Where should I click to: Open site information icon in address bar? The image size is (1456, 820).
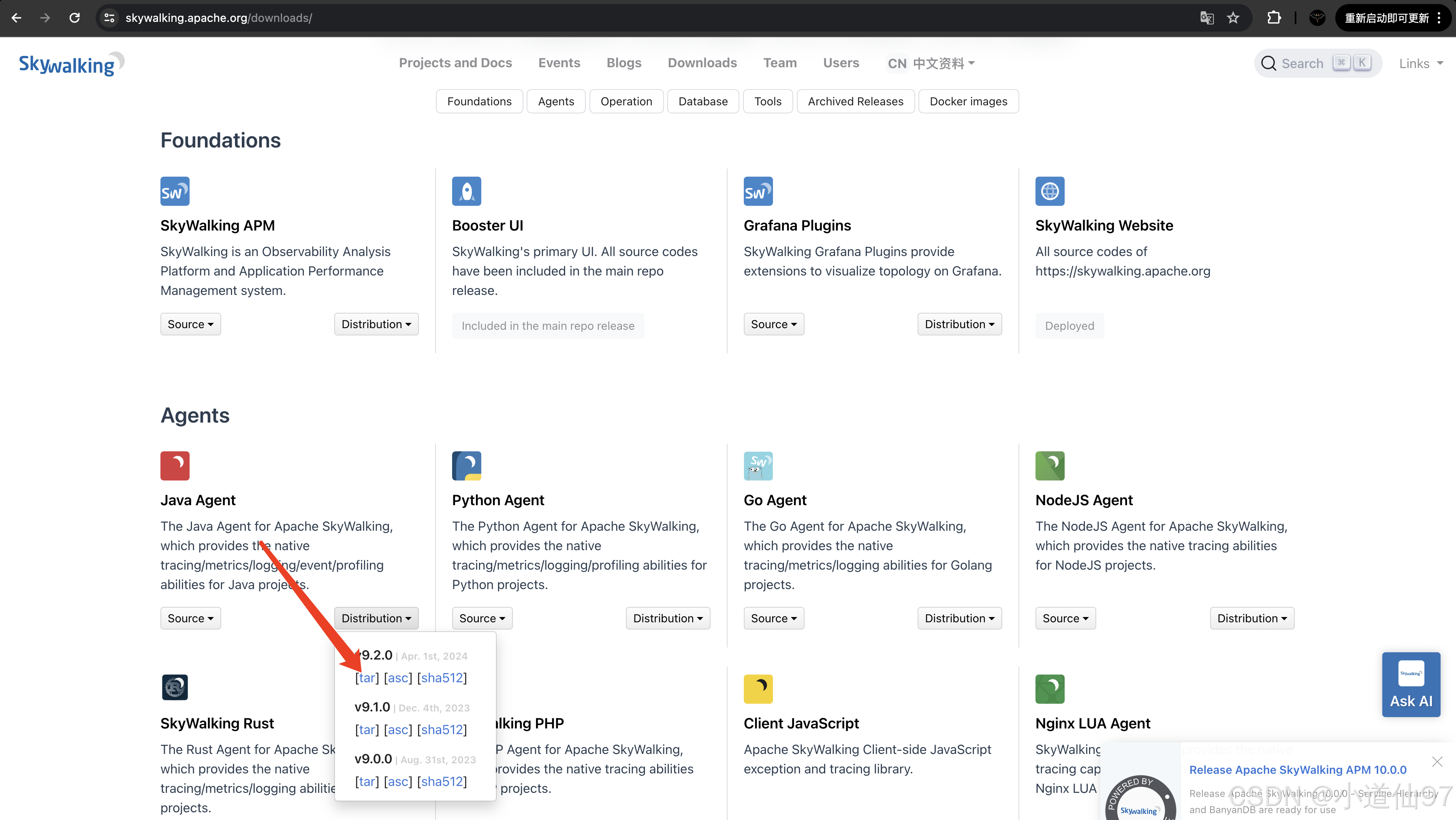click(x=110, y=17)
